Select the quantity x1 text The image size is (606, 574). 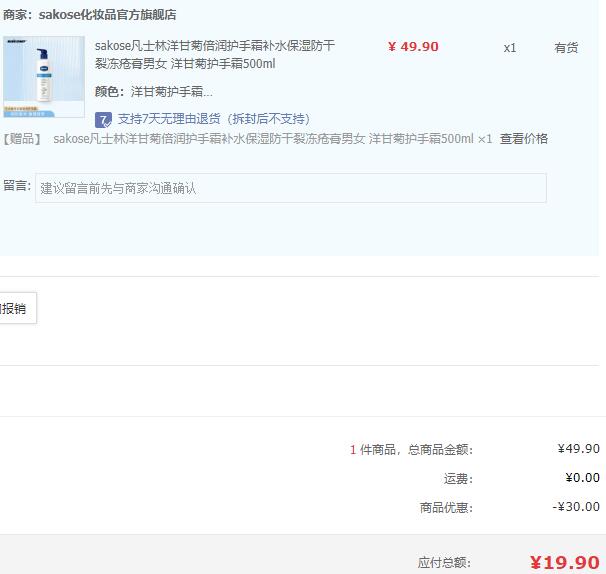click(510, 48)
